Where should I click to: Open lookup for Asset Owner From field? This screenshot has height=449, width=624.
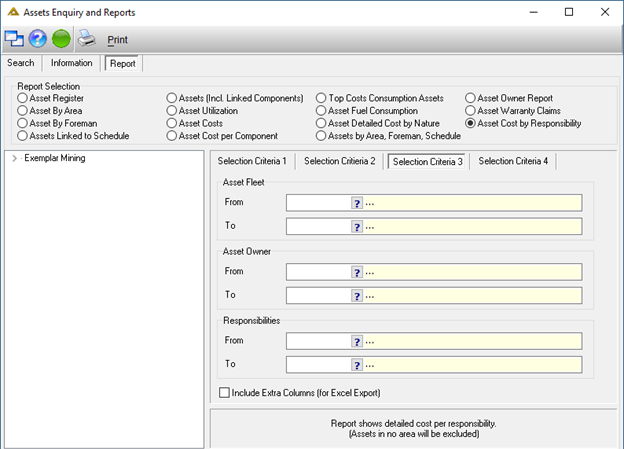357,273
